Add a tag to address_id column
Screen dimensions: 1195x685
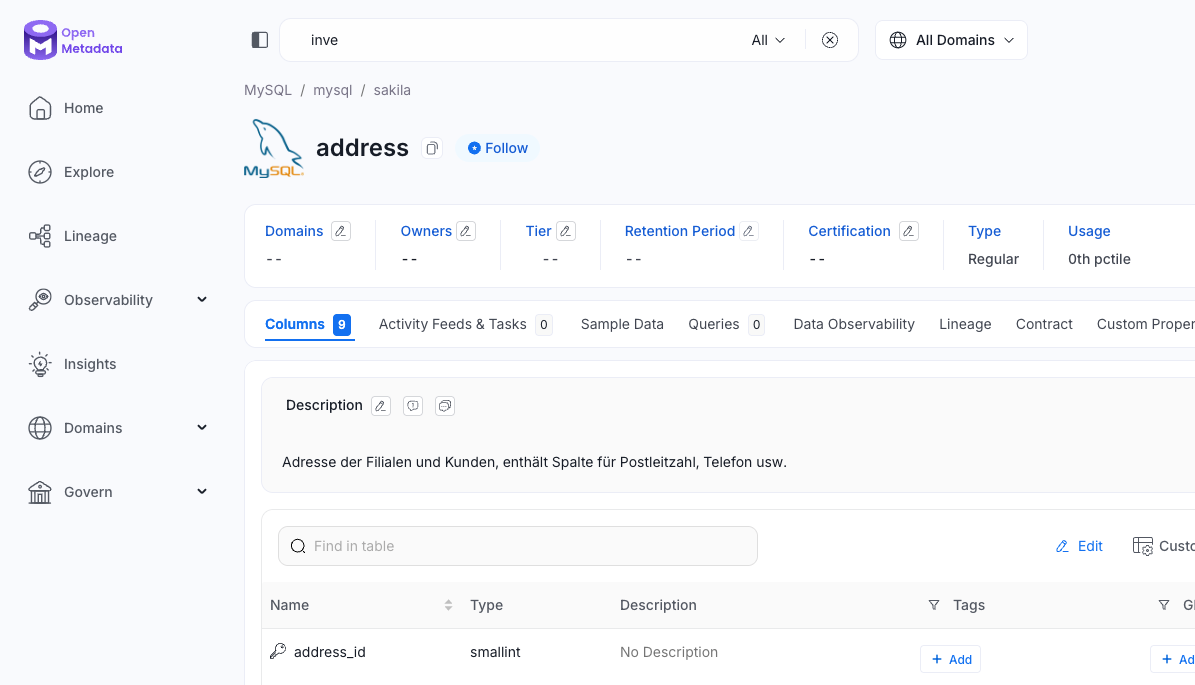pos(950,659)
